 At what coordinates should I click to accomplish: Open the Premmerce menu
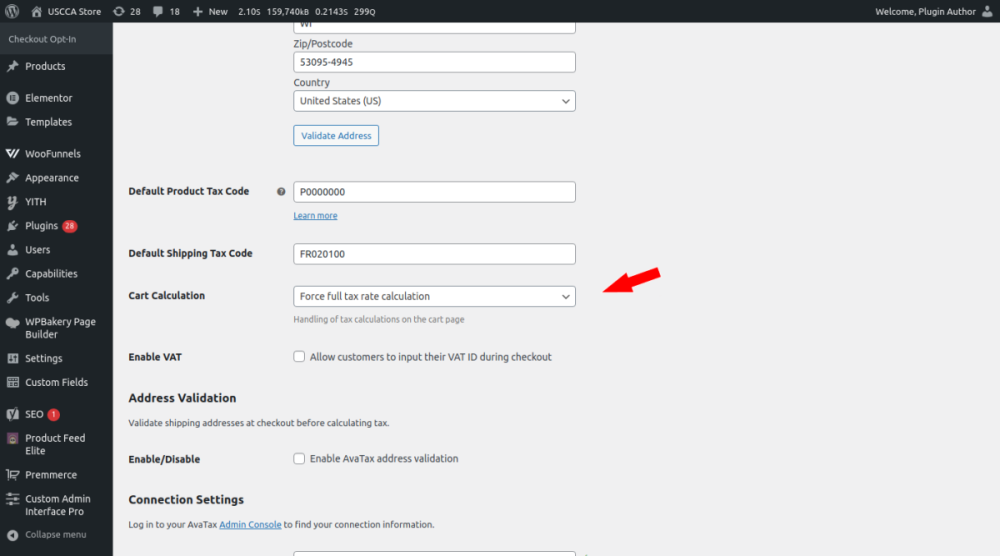(51, 475)
